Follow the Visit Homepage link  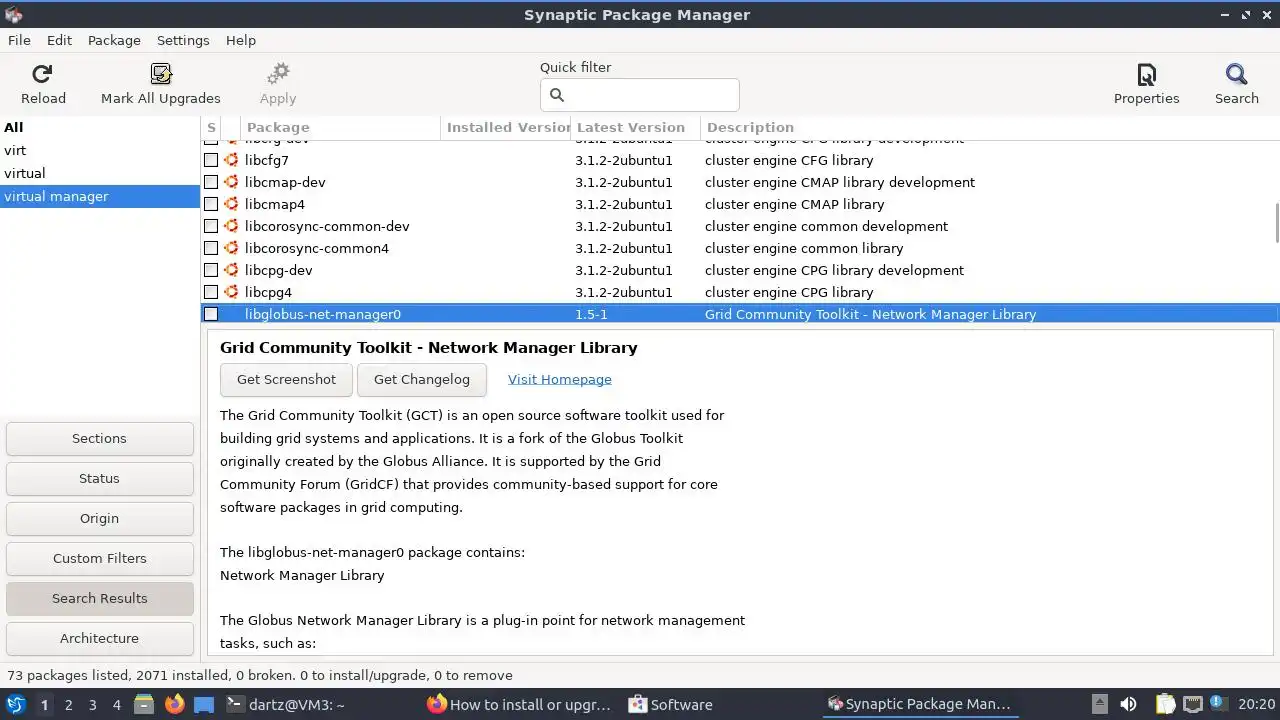pos(559,379)
